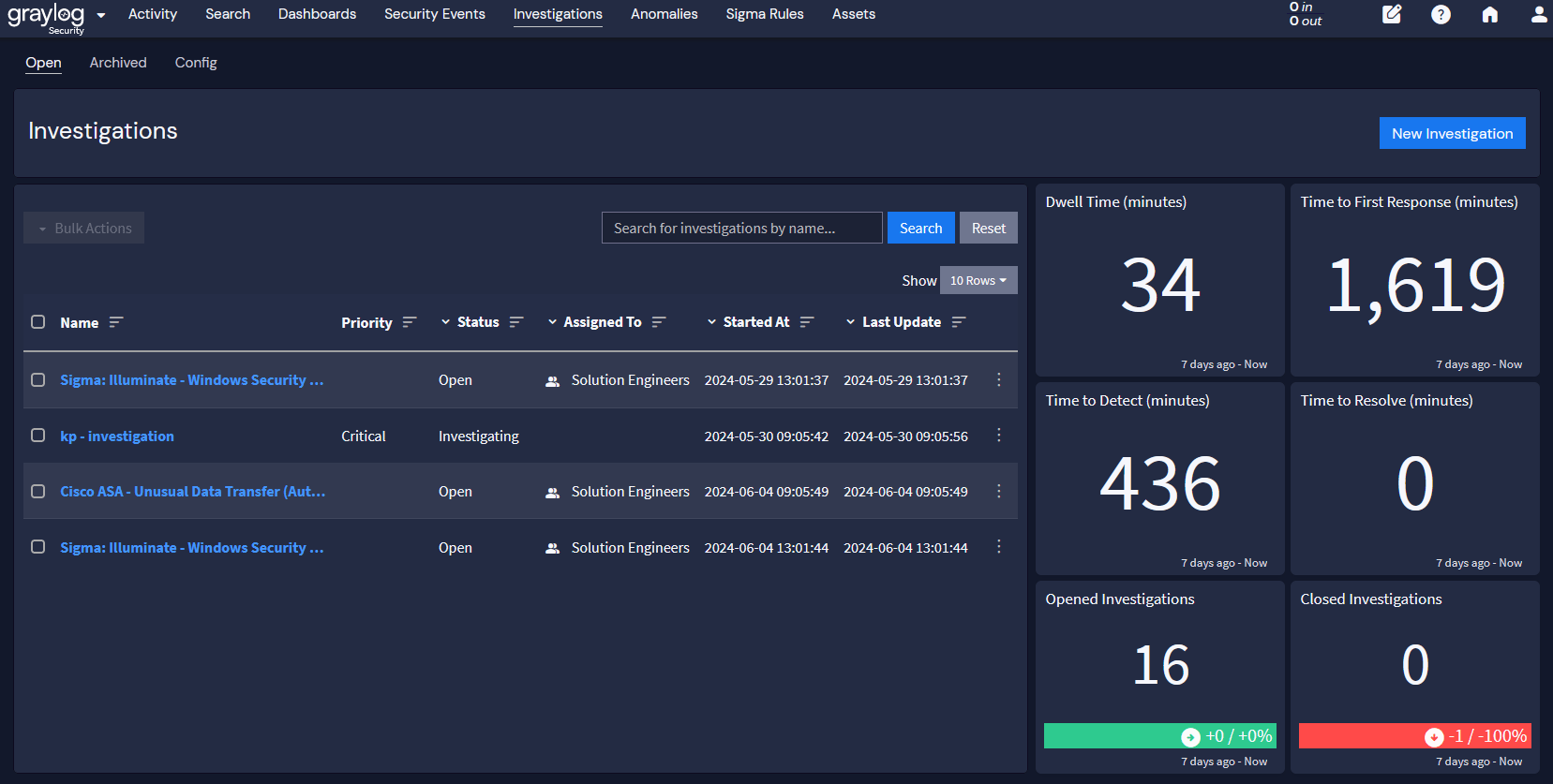Click the sort icon next to Priority column
This screenshot has height=784, width=1553.
pyautogui.click(x=410, y=322)
